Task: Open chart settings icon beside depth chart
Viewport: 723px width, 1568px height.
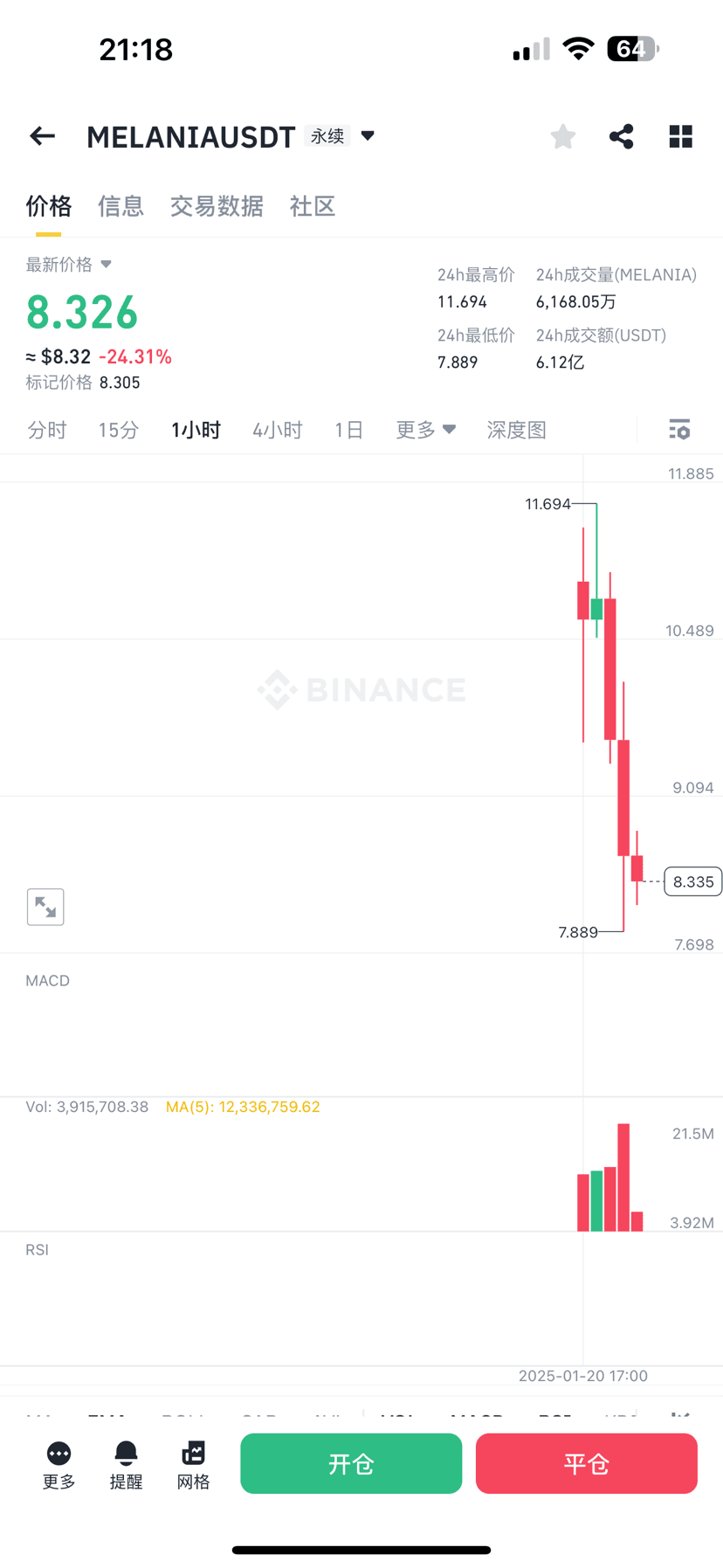Action: tap(679, 429)
